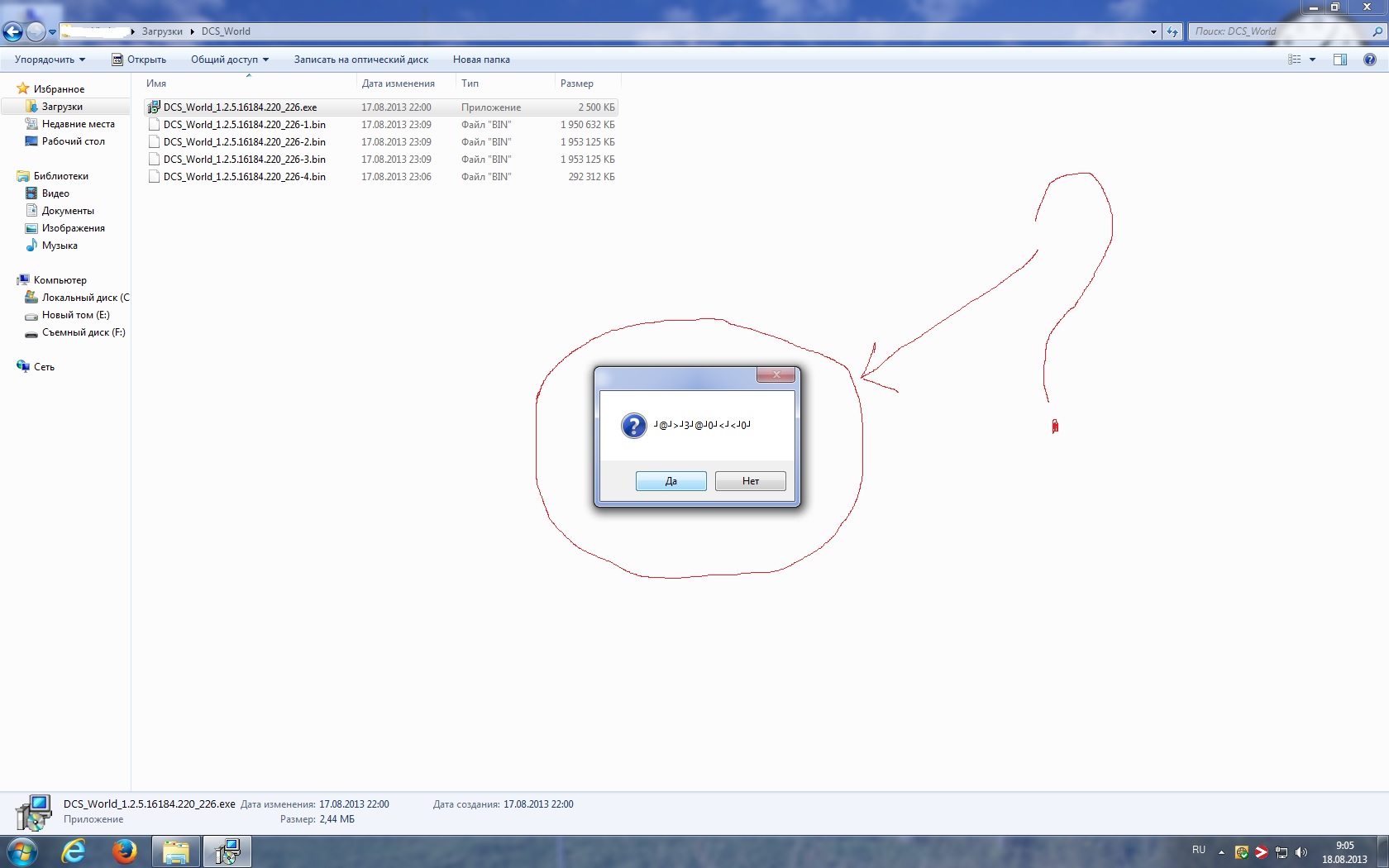Click the 292 312 КБ size cell

tap(591, 177)
